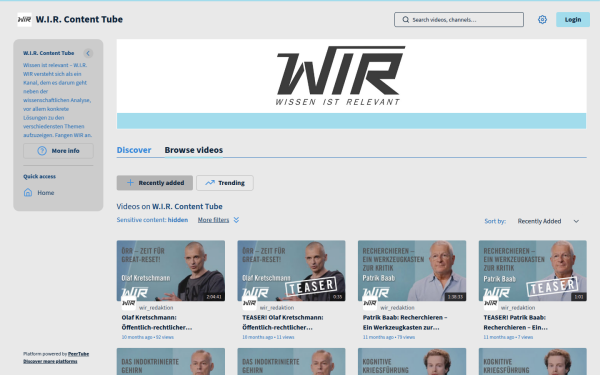
Task: Open first Kognitive Kriegsführung thumbnail
Action: tap(412, 361)
